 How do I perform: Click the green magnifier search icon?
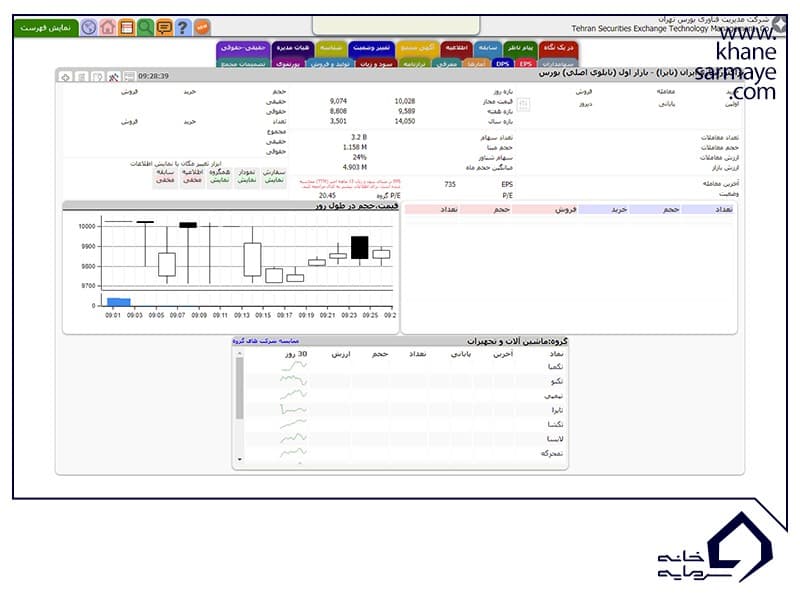145,27
